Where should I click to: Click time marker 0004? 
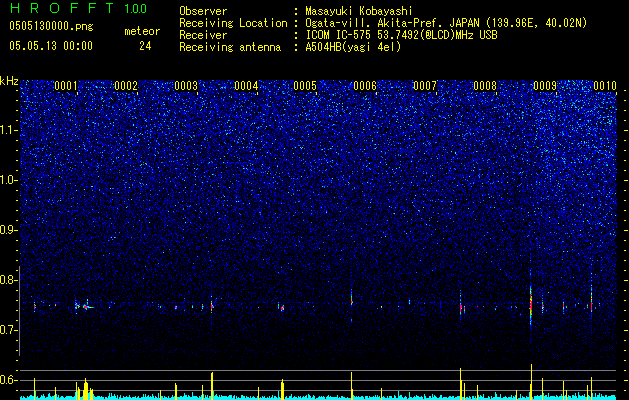tap(246, 86)
